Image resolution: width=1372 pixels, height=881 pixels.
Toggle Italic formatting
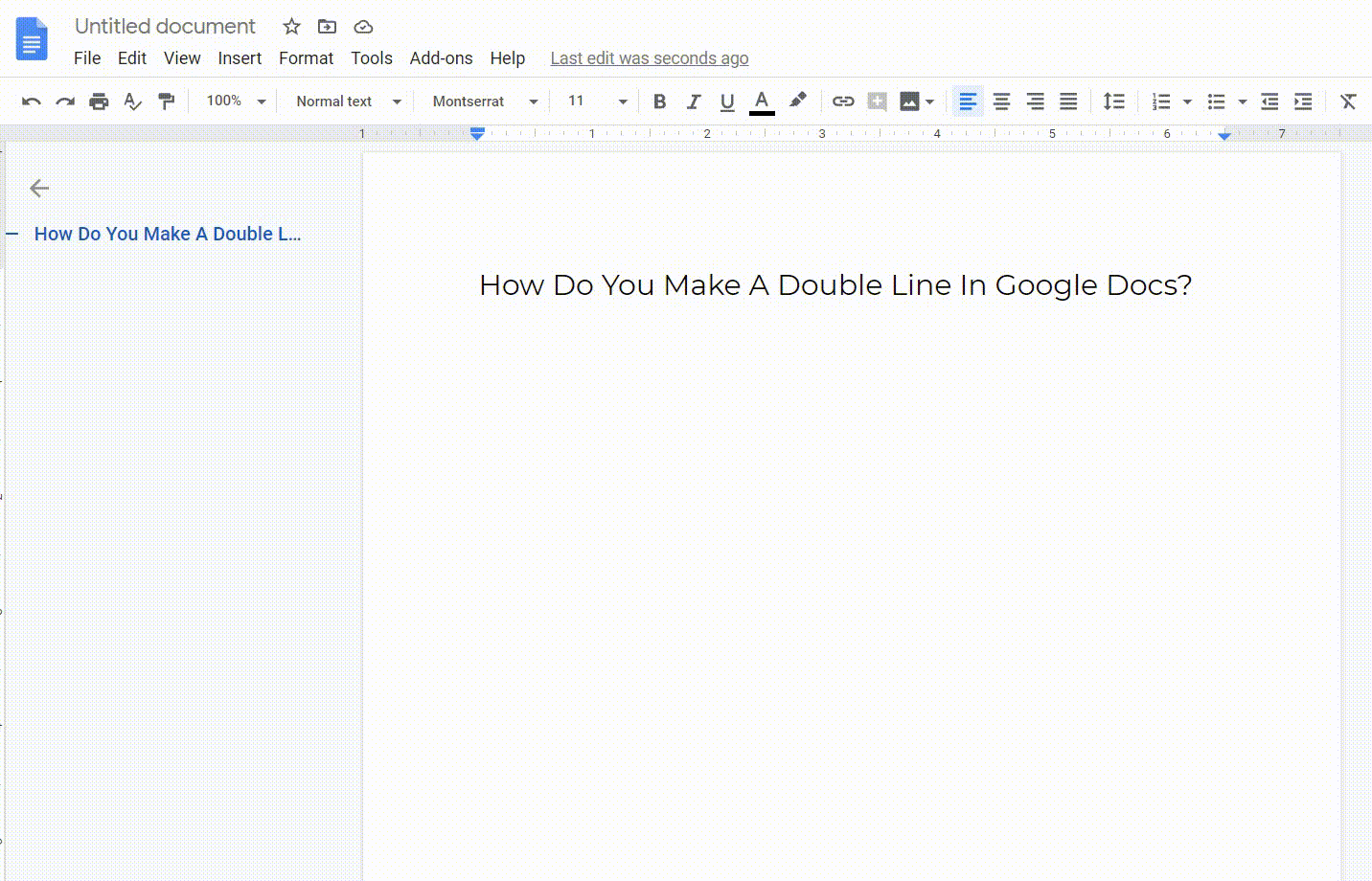(694, 102)
